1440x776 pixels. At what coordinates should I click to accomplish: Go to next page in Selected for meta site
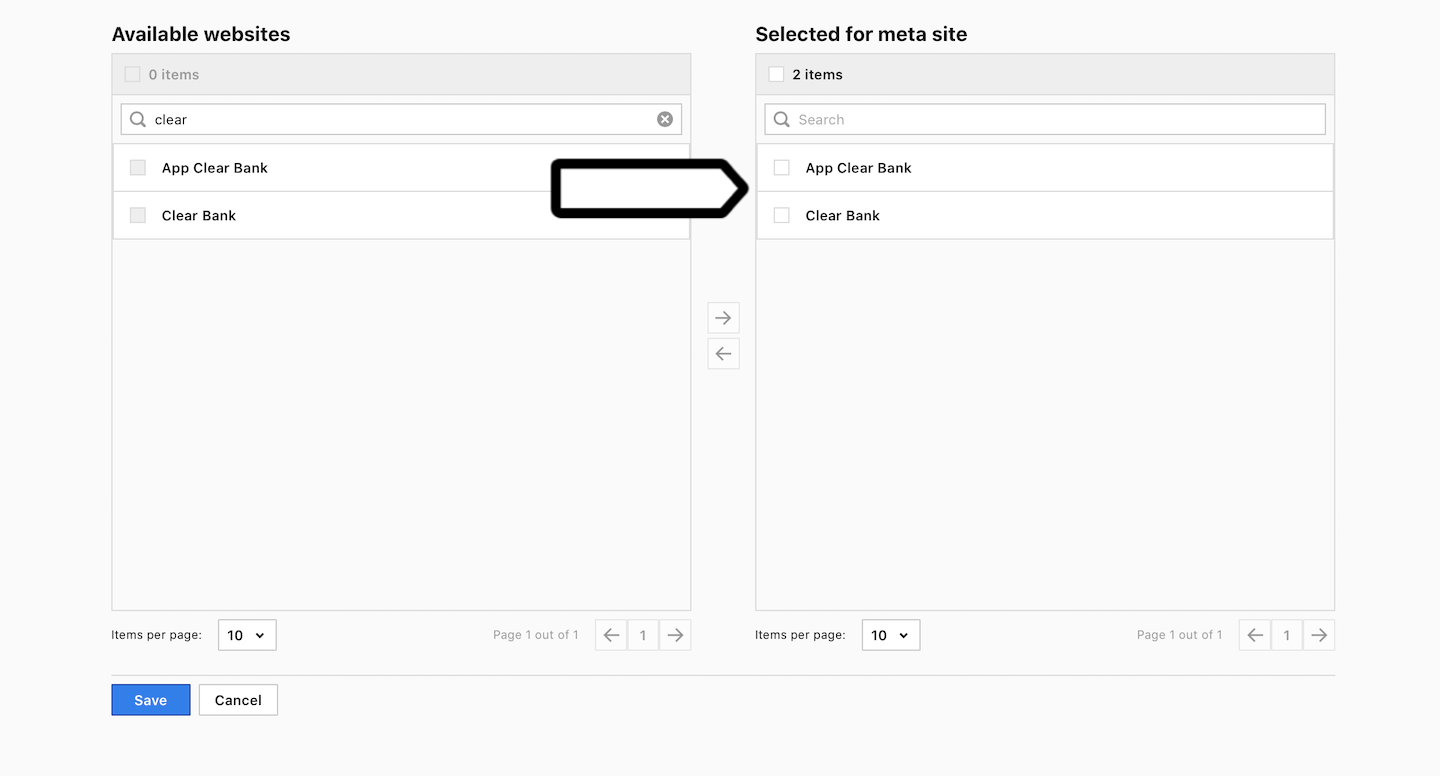tap(1319, 635)
